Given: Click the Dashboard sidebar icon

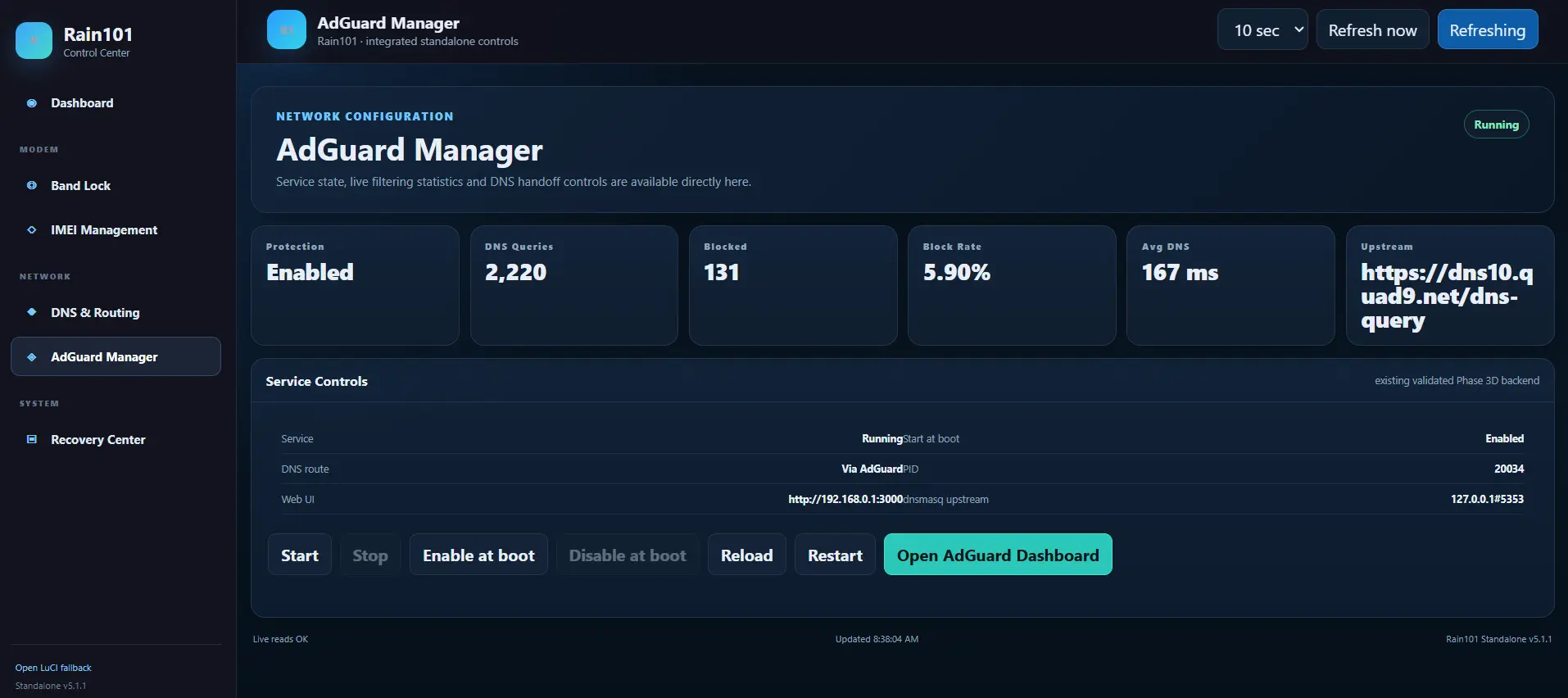Looking at the screenshot, I should [x=32, y=103].
